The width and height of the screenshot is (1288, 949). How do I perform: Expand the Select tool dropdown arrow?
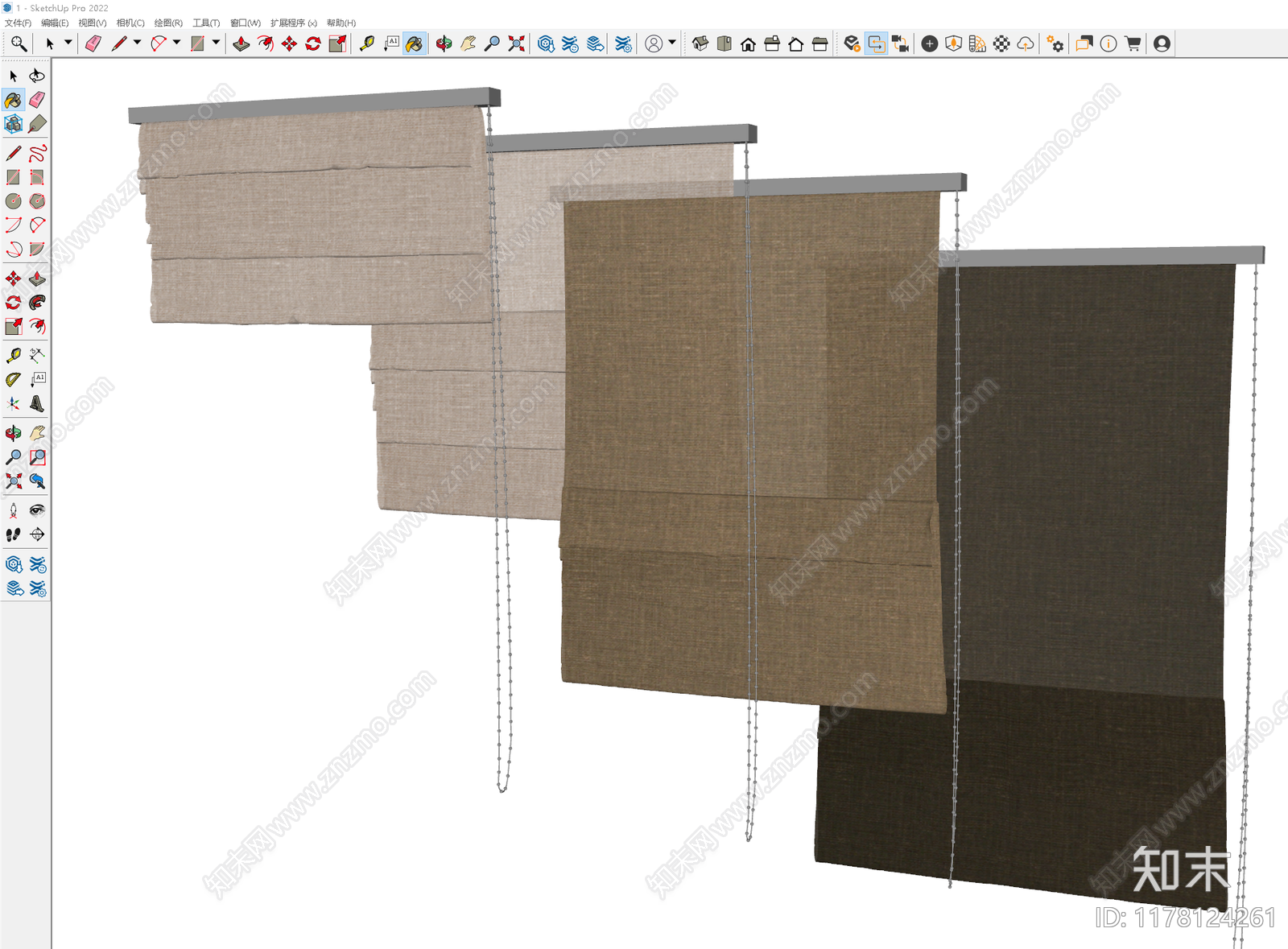coord(68,43)
